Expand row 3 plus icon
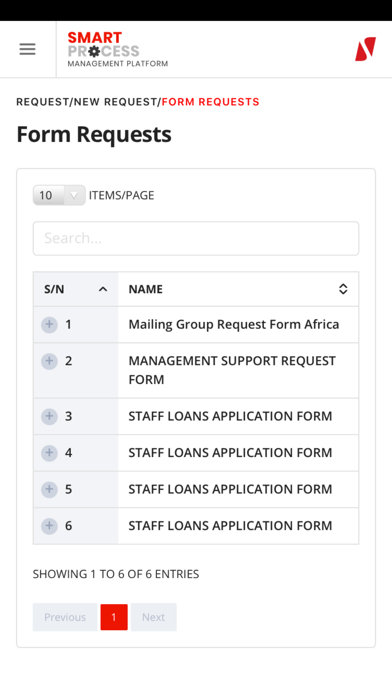Viewport: 392px width, 696px height. pos(49,416)
